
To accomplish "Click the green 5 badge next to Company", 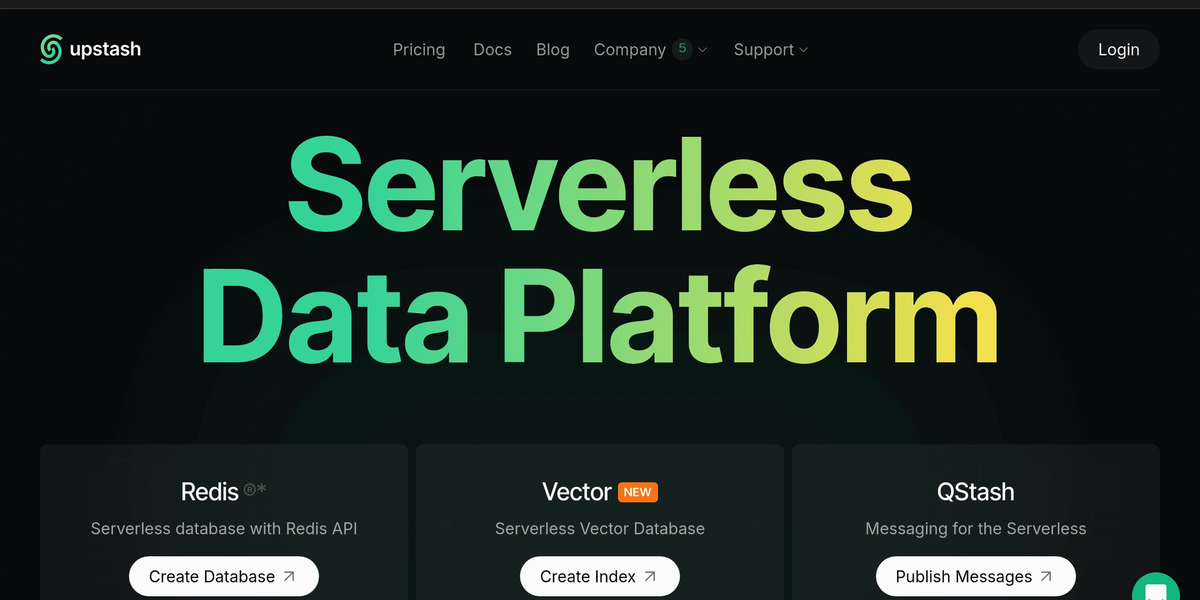I will point(682,48).
